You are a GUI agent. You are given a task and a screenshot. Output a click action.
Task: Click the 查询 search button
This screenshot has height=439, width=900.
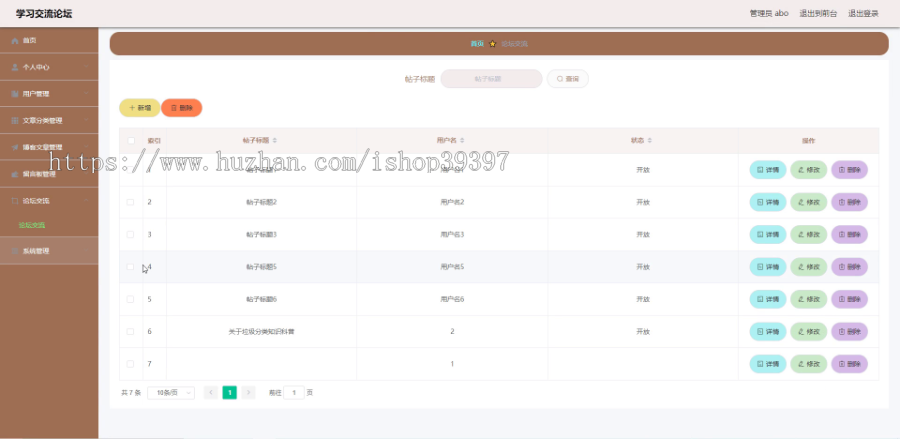click(568, 79)
